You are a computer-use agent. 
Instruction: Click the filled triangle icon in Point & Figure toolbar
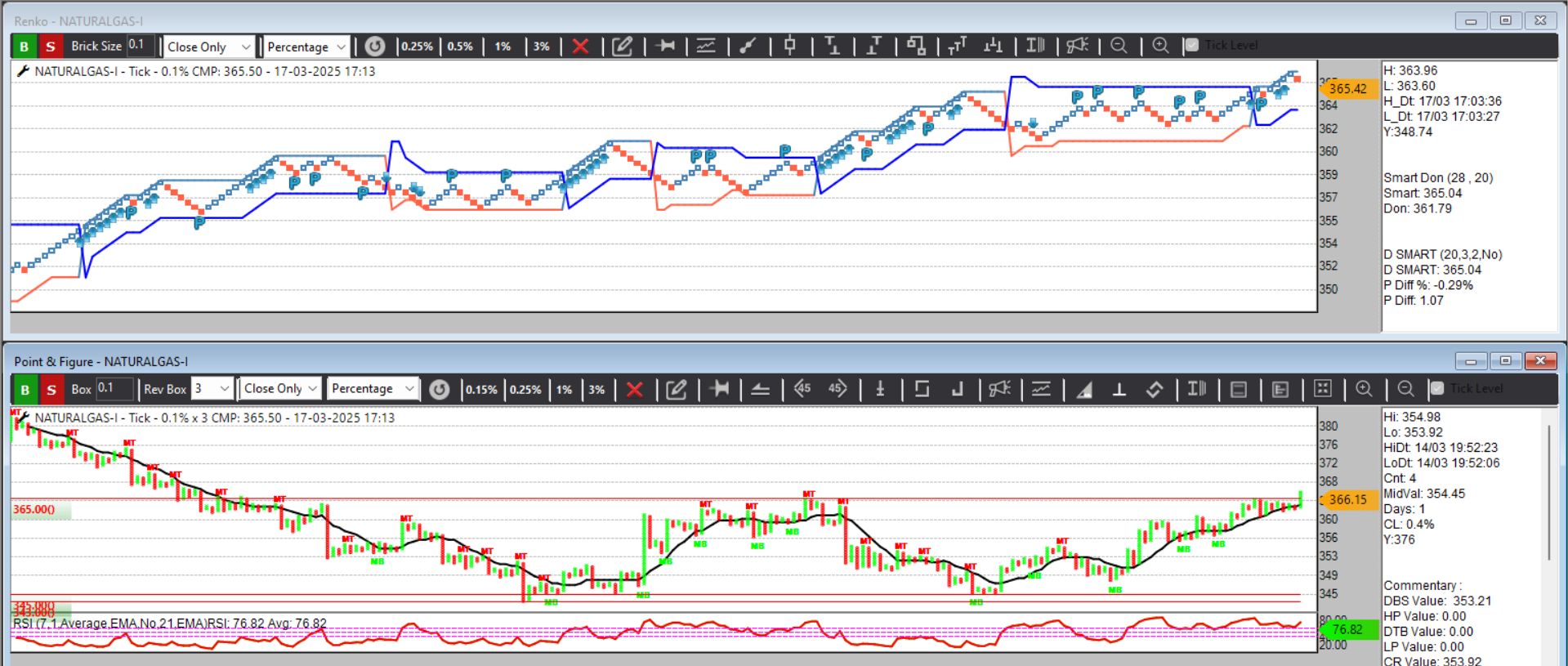coord(1084,390)
